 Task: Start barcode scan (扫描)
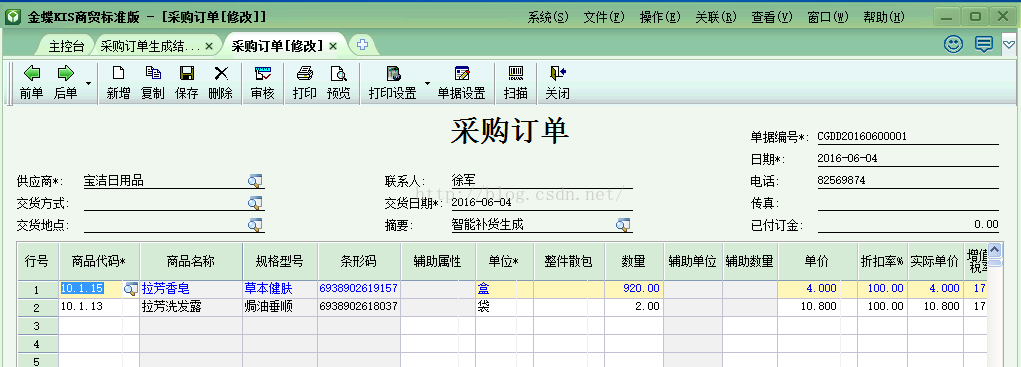click(x=516, y=83)
